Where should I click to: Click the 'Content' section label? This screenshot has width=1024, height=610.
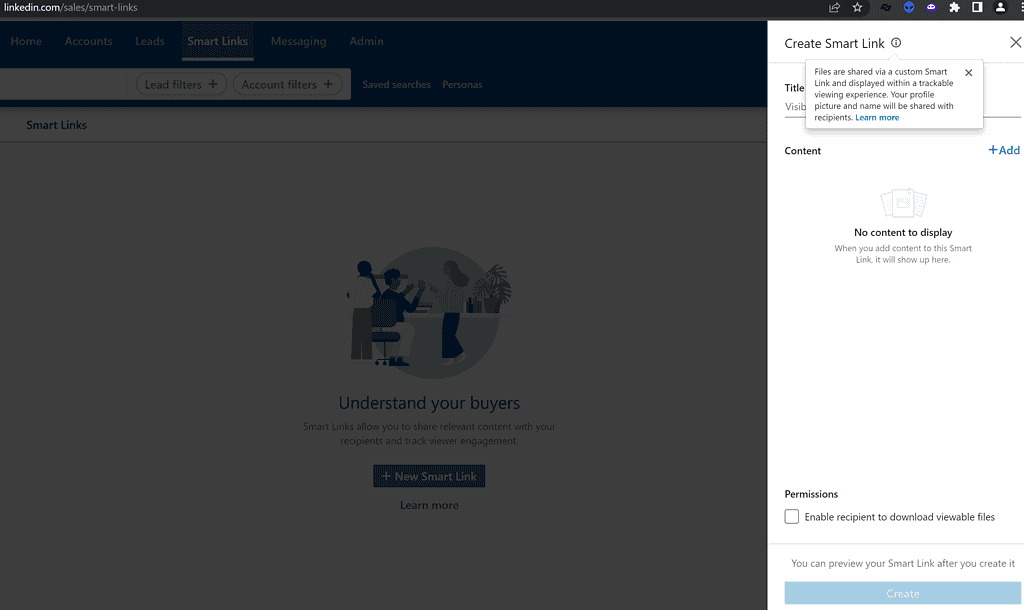(x=803, y=151)
